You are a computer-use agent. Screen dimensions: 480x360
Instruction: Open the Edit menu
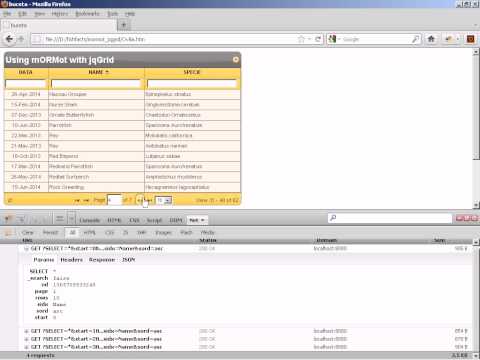(x=22, y=14)
